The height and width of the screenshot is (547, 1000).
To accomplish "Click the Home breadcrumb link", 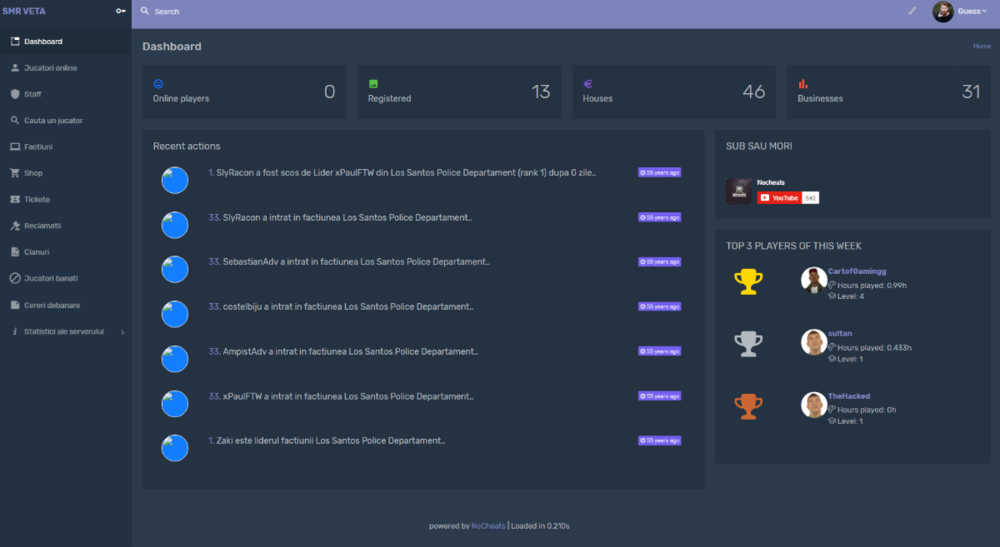I will coord(982,47).
